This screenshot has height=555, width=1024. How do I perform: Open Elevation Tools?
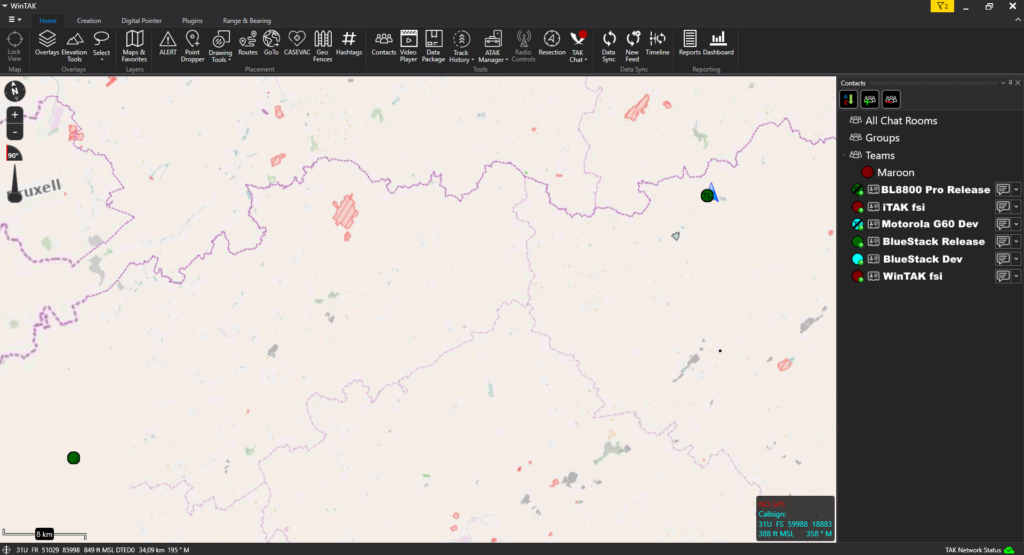click(x=74, y=46)
